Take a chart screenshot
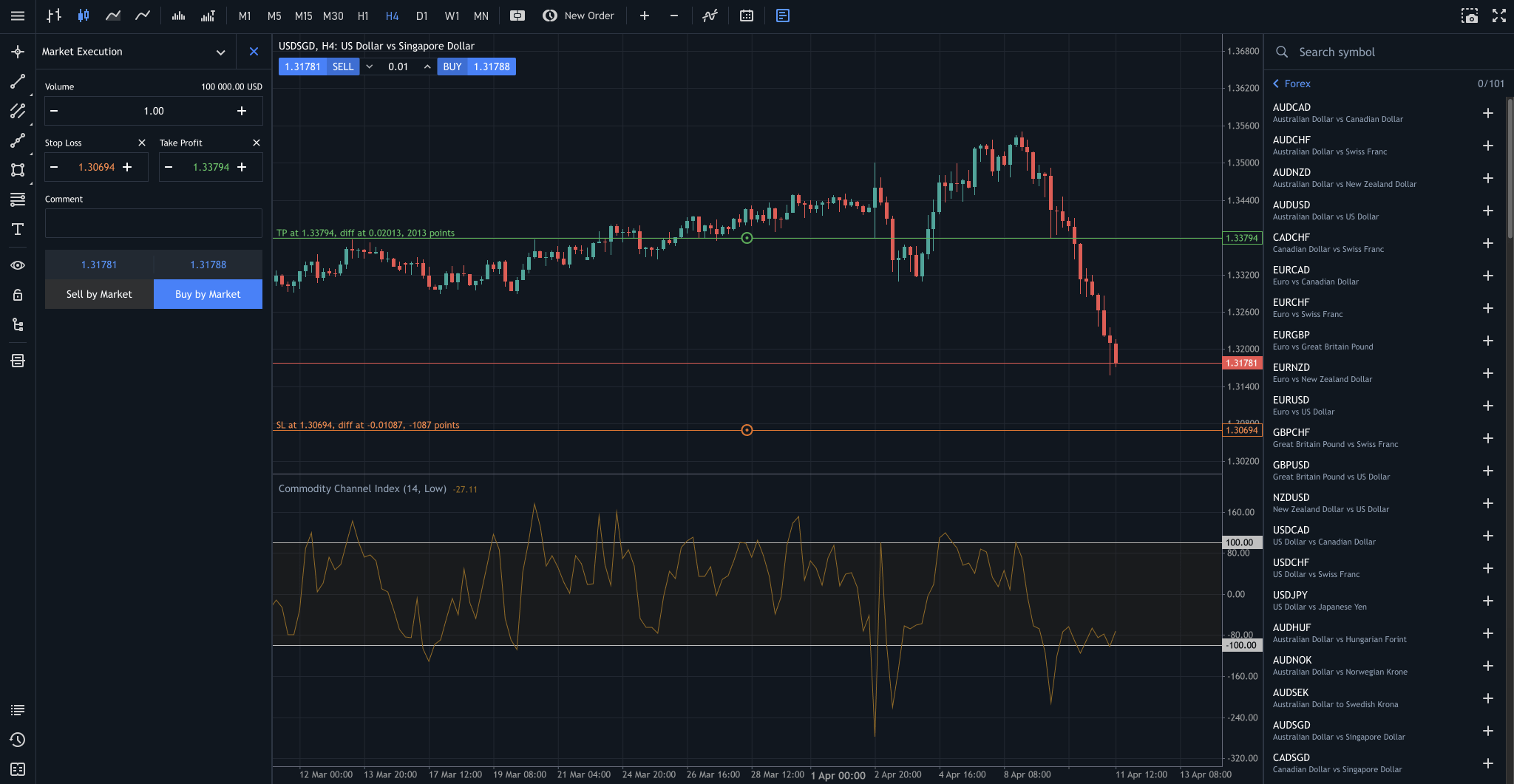Screen dimensions: 1514x784 1468,15
